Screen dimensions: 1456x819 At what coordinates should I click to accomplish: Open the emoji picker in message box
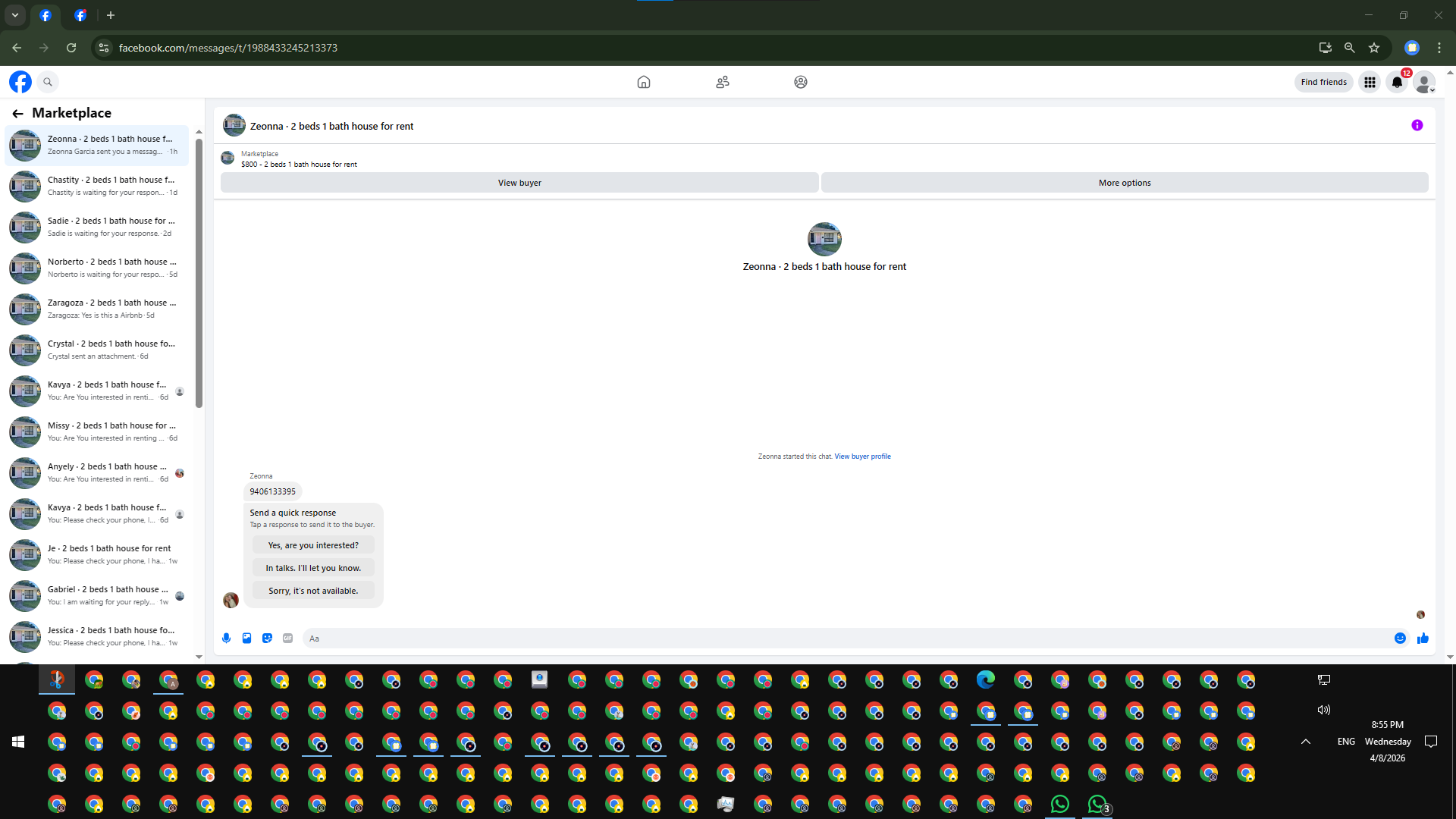pos(1400,639)
